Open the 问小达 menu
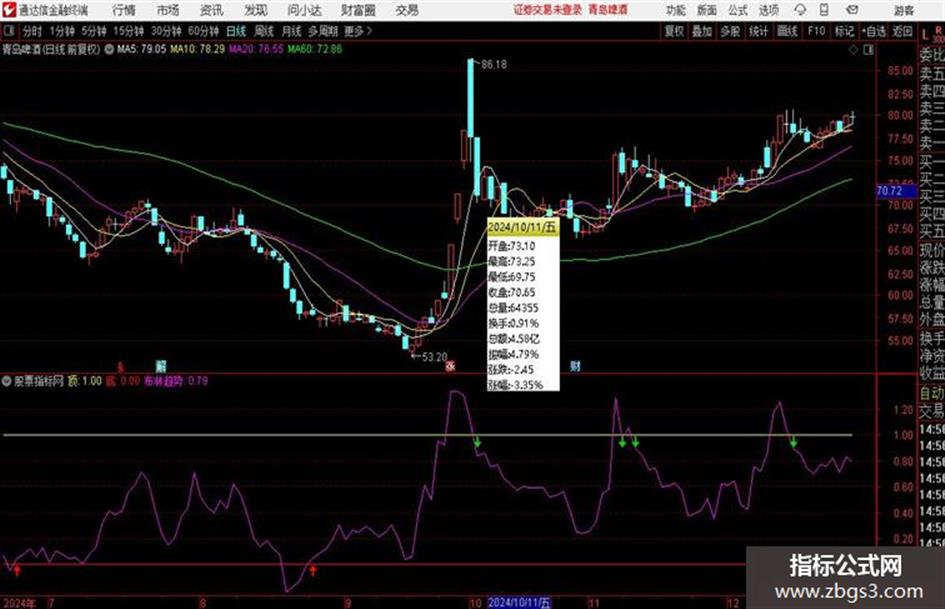The height and width of the screenshot is (609, 945). tap(304, 10)
